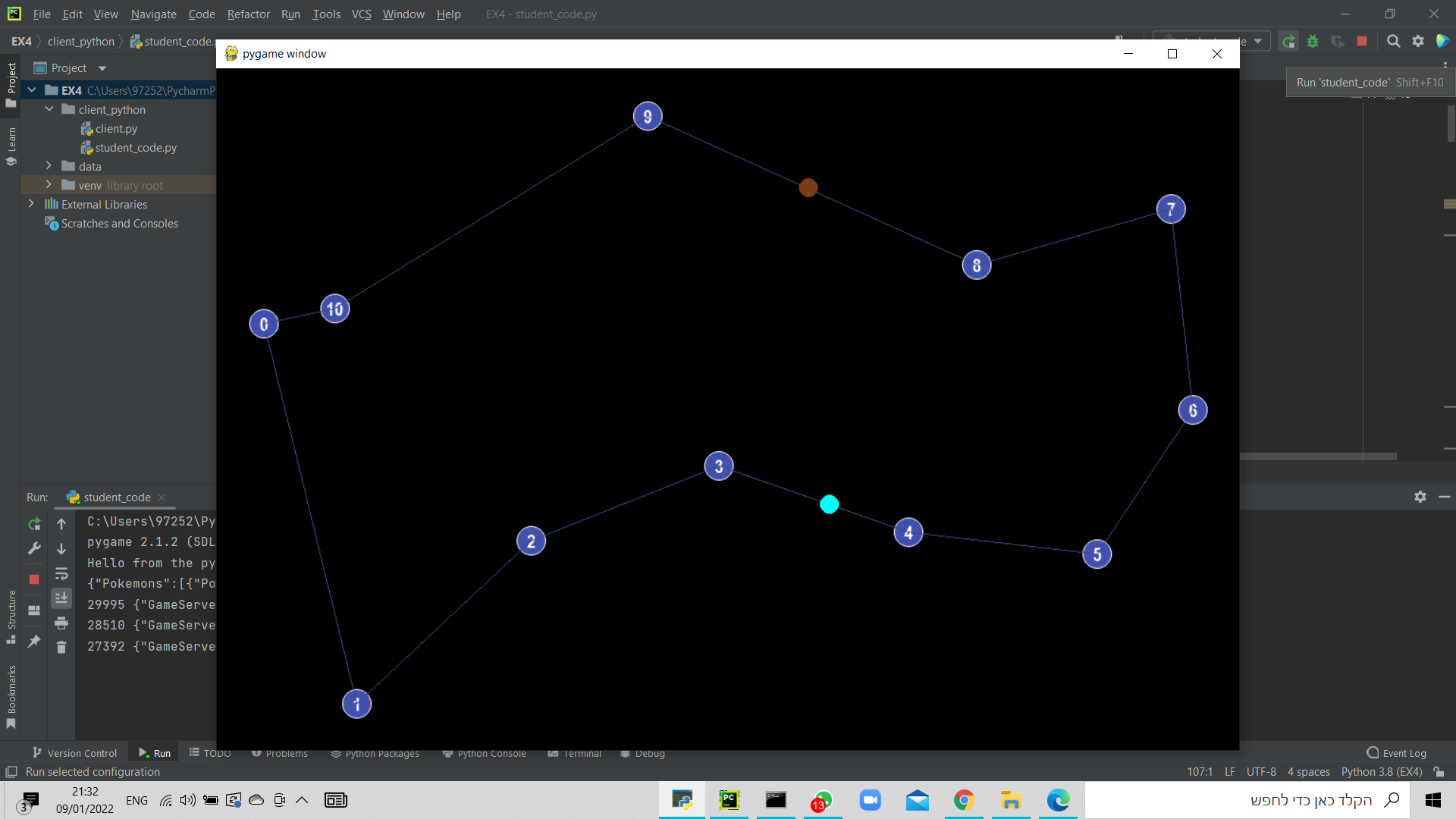Open the Learn side tab

[x=11, y=146]
